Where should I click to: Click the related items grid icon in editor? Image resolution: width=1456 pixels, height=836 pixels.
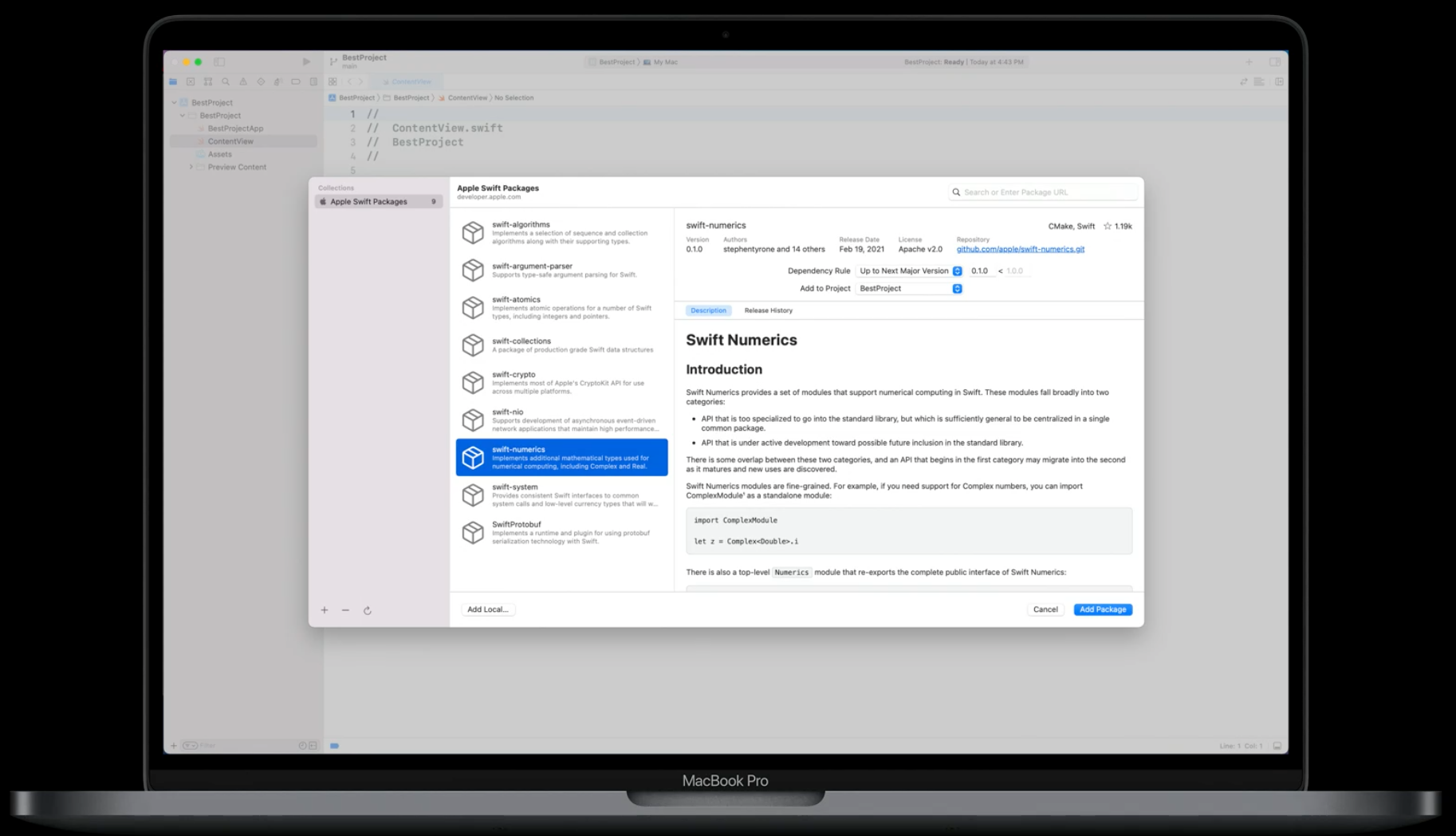pyautogui.click(x=333, y=81)
